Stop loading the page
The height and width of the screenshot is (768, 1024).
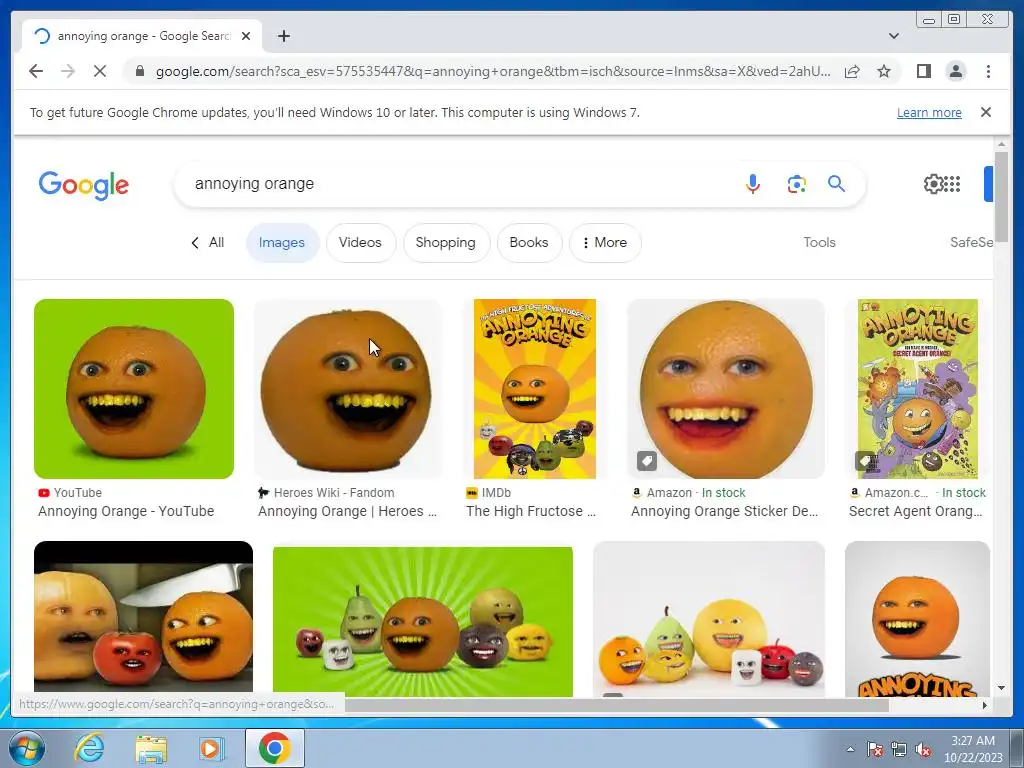coord(100,71)
